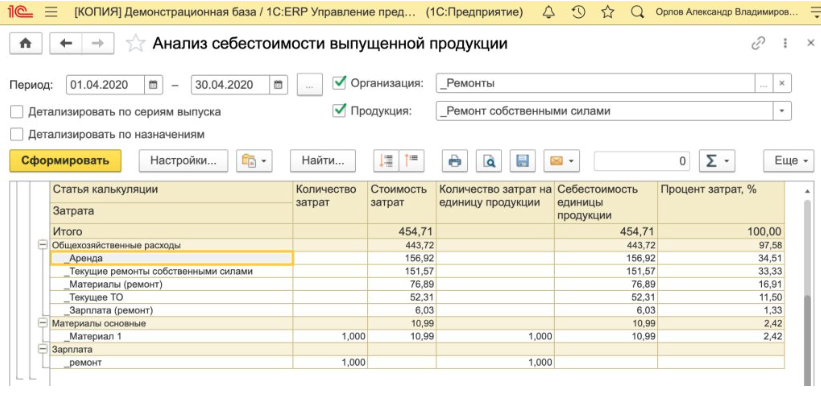
Task: Open favorites star in title bar
Action: coord(607,13)
